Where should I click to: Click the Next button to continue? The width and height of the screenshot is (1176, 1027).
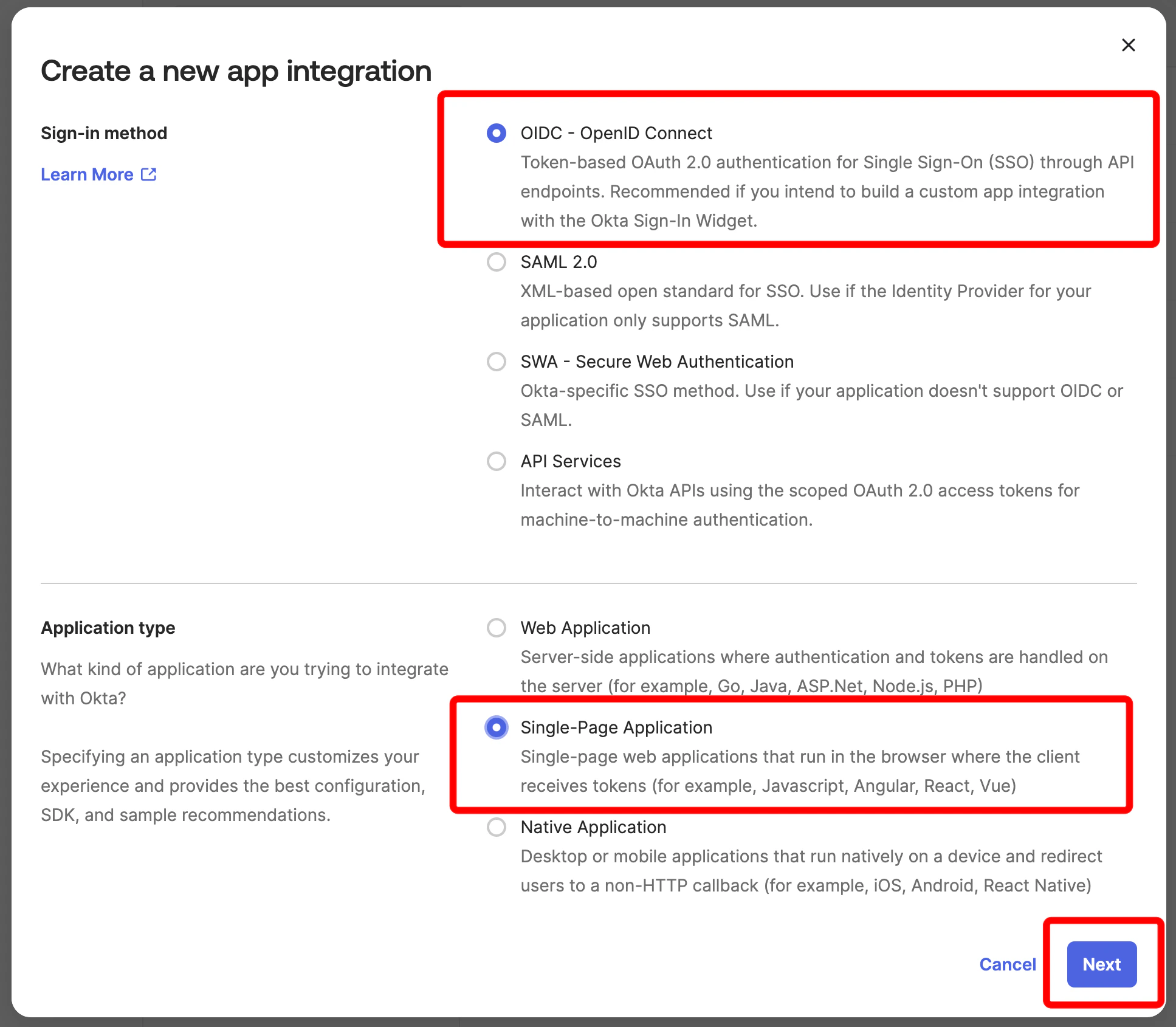1101,964
